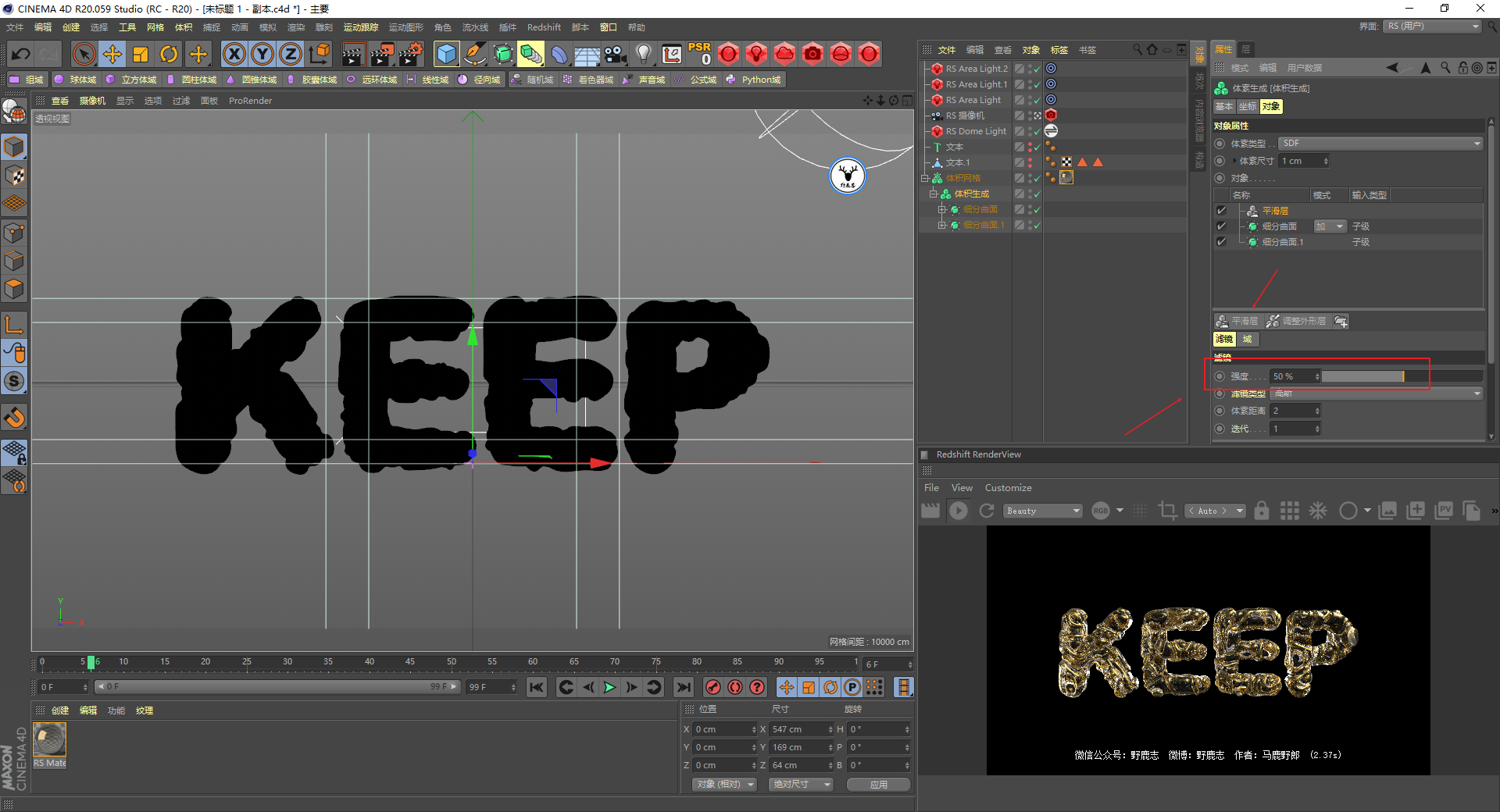Open the spline pen tool

coord(474,54)
